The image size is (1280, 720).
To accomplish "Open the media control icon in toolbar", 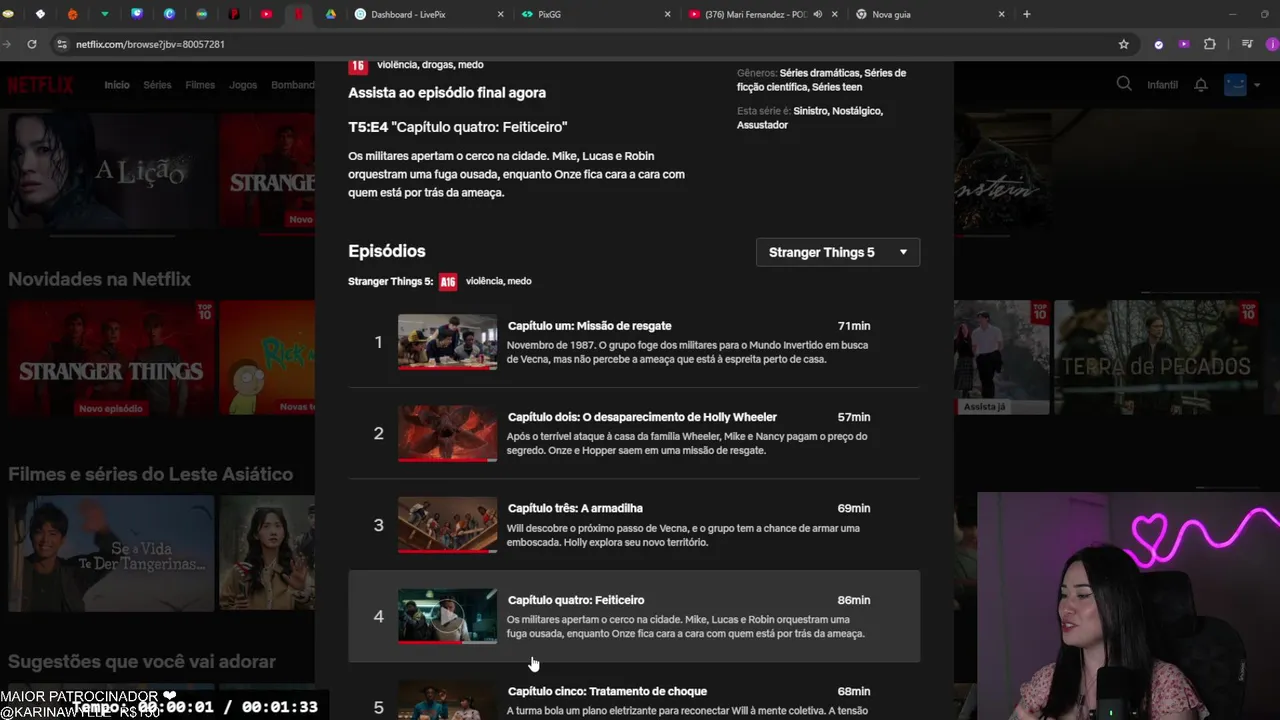I will coord(1247,44).
